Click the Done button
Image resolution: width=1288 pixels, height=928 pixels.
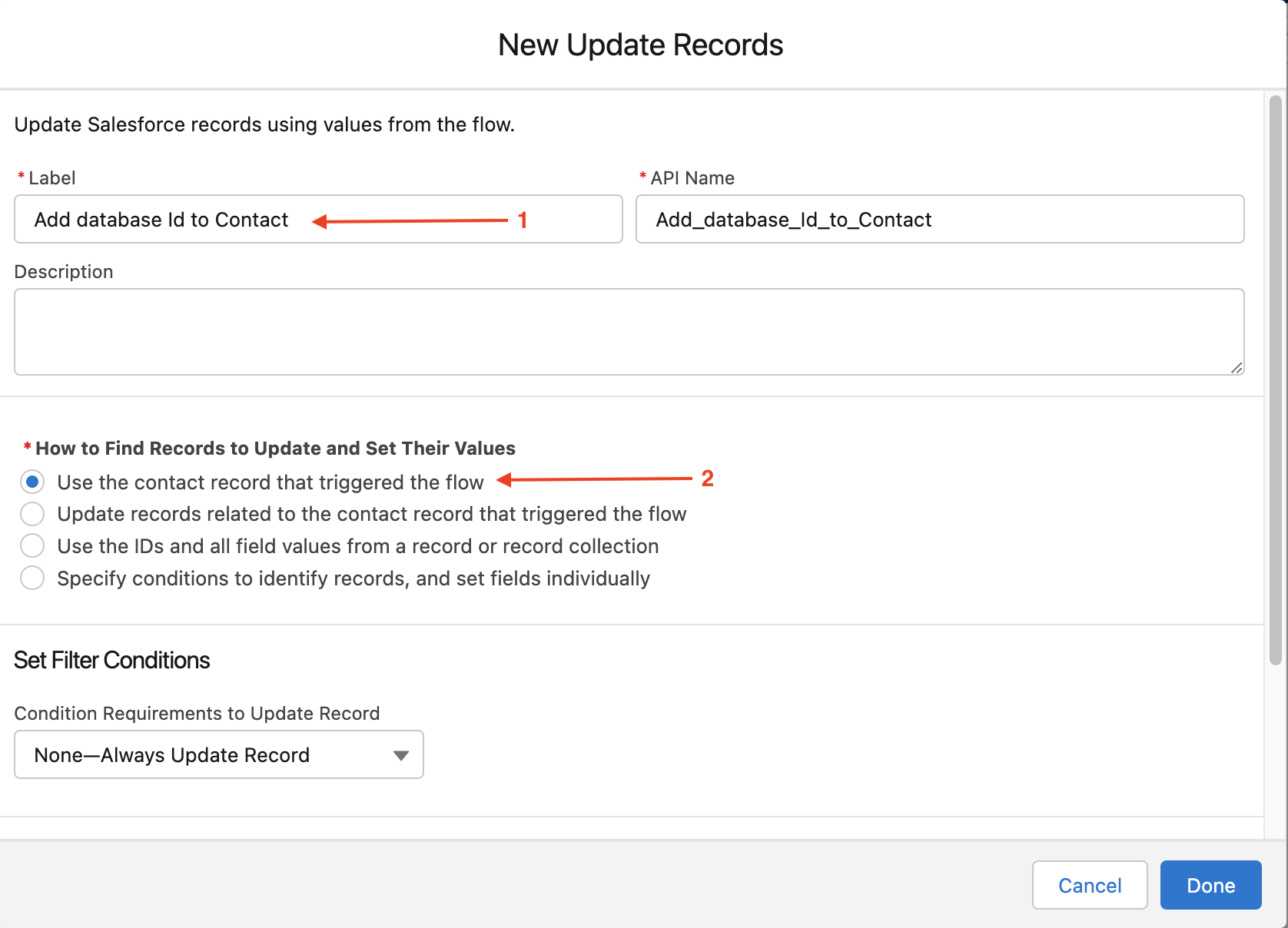(x=1210, y=885)
